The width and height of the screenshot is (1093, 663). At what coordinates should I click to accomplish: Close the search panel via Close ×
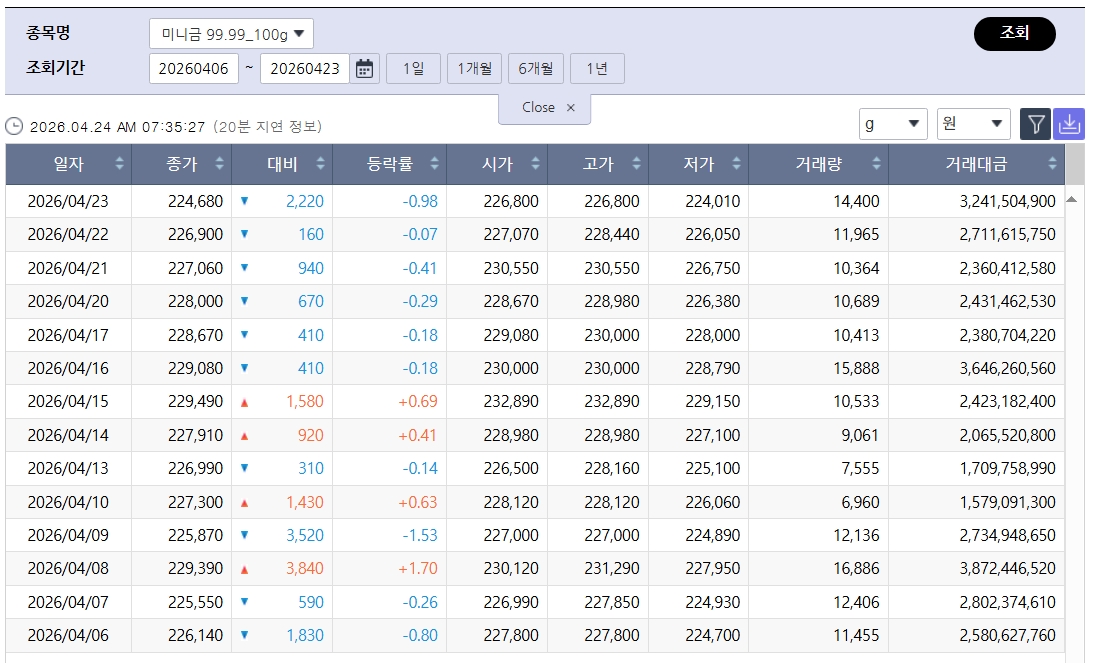544,108
